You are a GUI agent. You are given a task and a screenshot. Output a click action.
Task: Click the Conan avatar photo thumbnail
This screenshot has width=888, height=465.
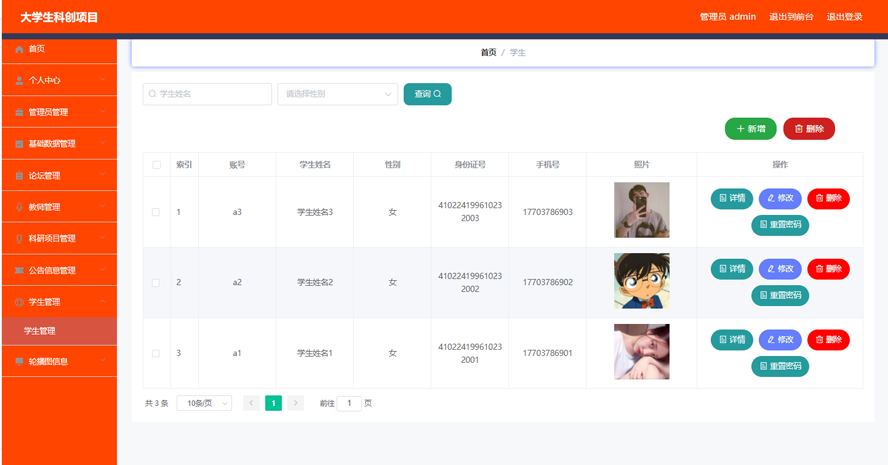coord(641,281)
